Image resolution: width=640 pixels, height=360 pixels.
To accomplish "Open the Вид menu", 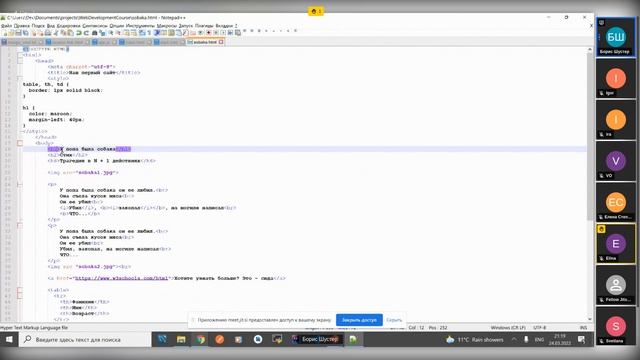I will point(51,26).
